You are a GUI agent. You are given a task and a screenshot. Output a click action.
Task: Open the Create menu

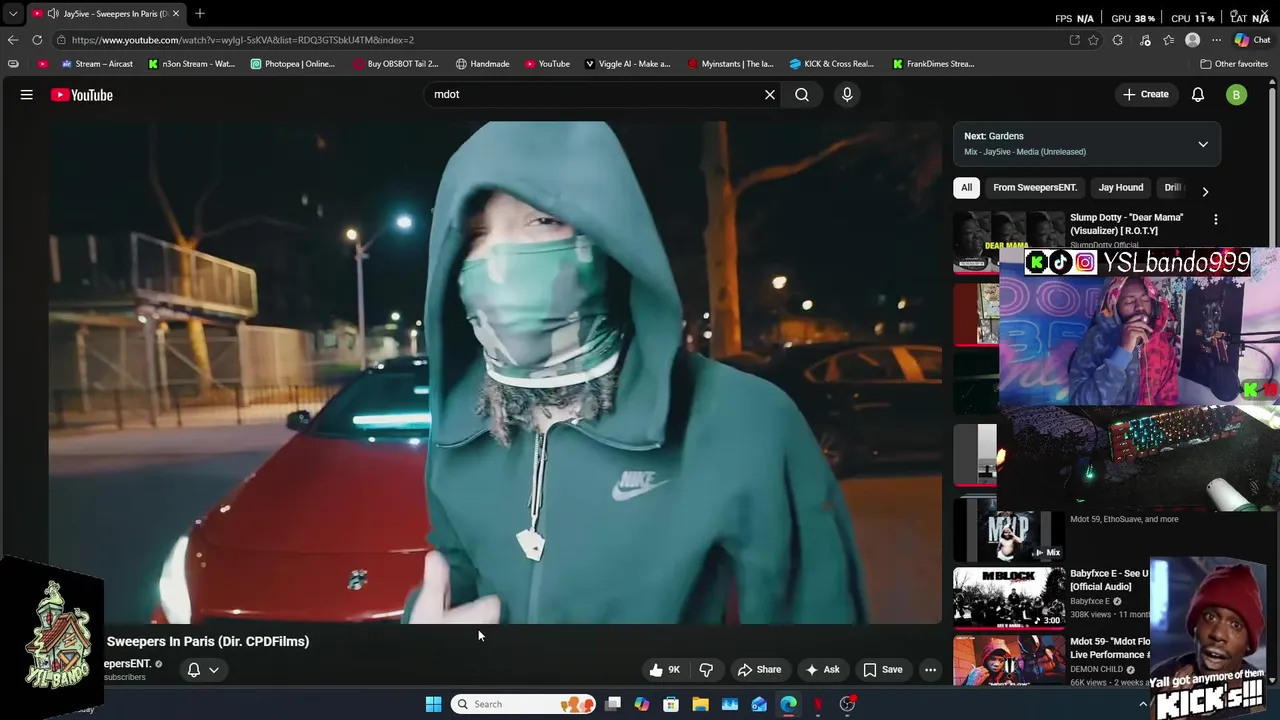(x=1145, y=94)
